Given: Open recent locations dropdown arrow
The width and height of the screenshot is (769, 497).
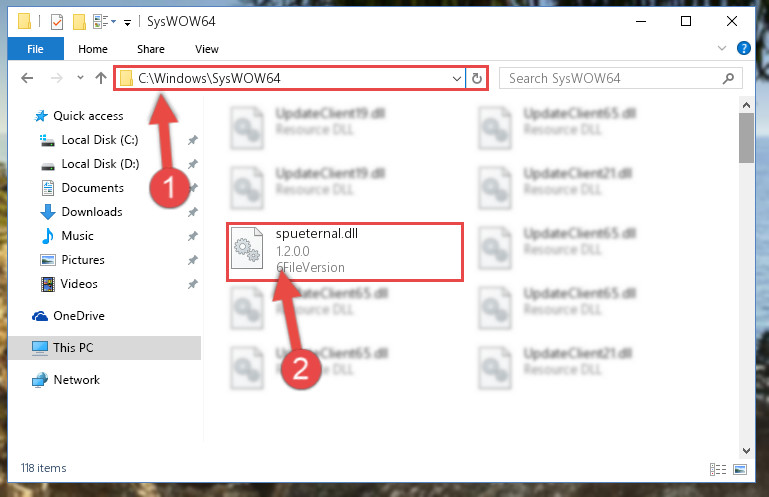Looking at the screenshot, I should click(80, 78).
